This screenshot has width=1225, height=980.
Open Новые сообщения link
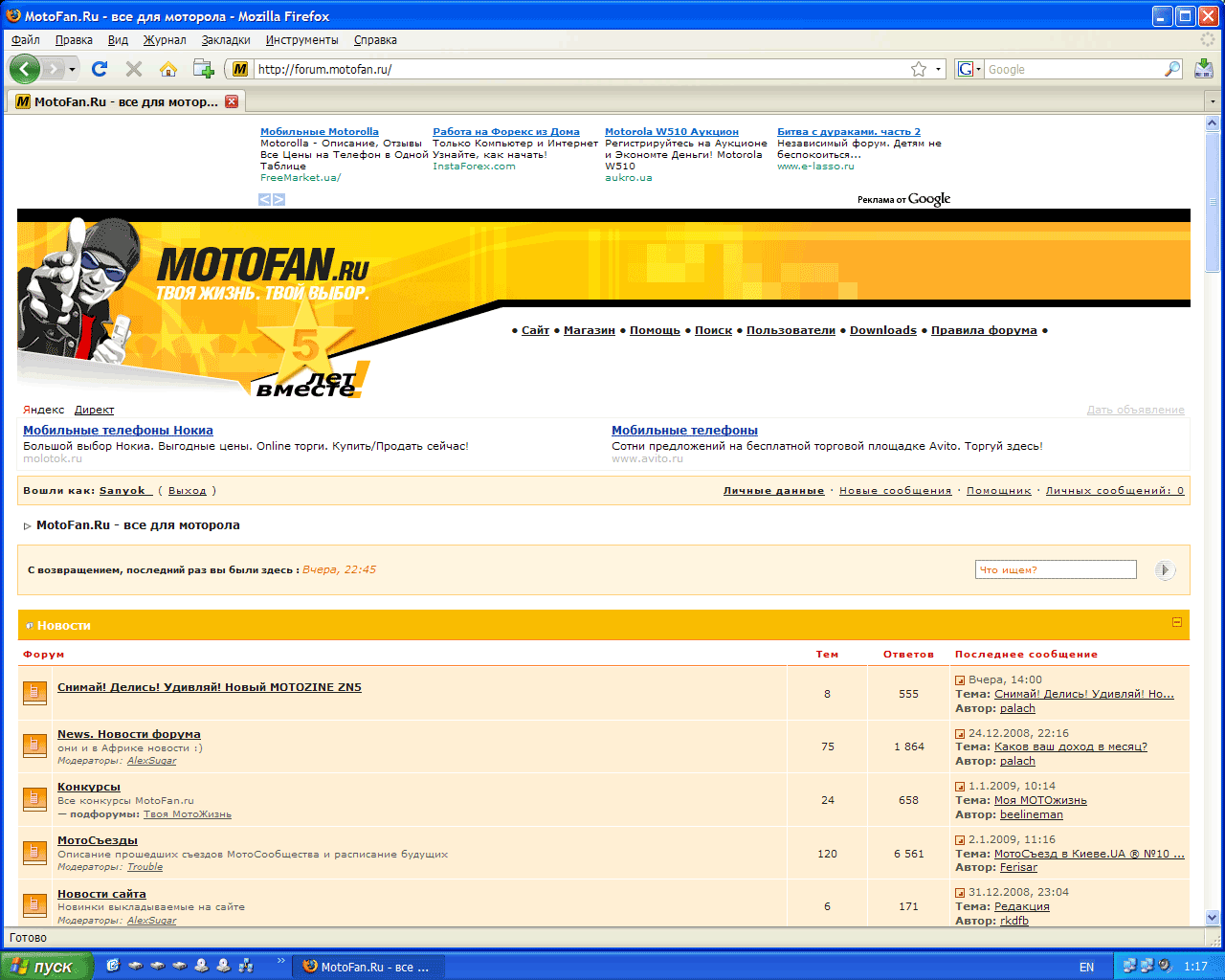coord(896,491)
